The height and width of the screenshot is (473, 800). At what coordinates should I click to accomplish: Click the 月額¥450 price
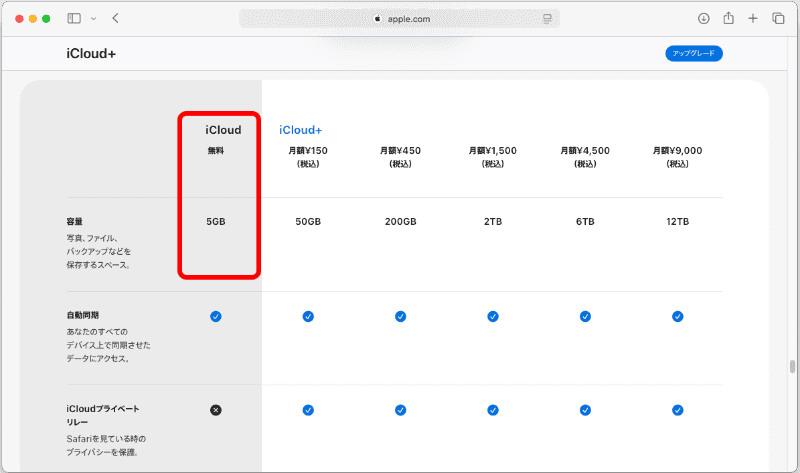[401, 151]
